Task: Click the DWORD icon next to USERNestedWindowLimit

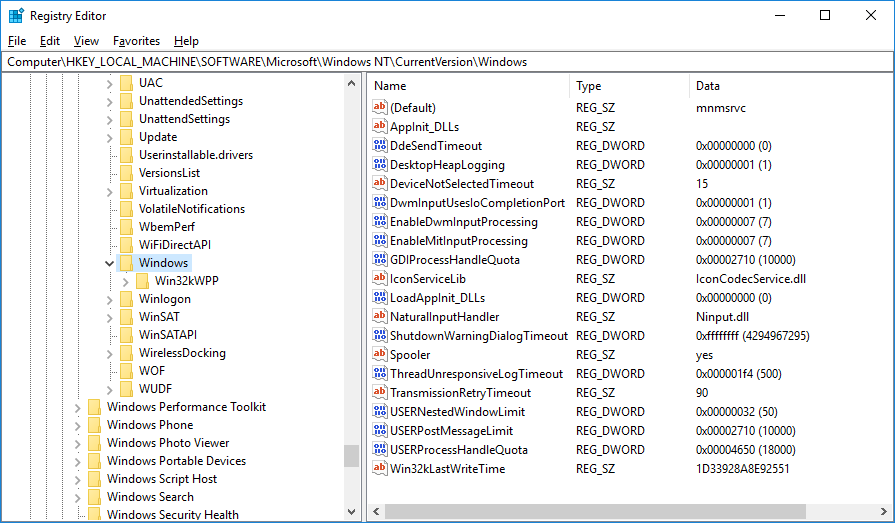Action: [380, 411]
